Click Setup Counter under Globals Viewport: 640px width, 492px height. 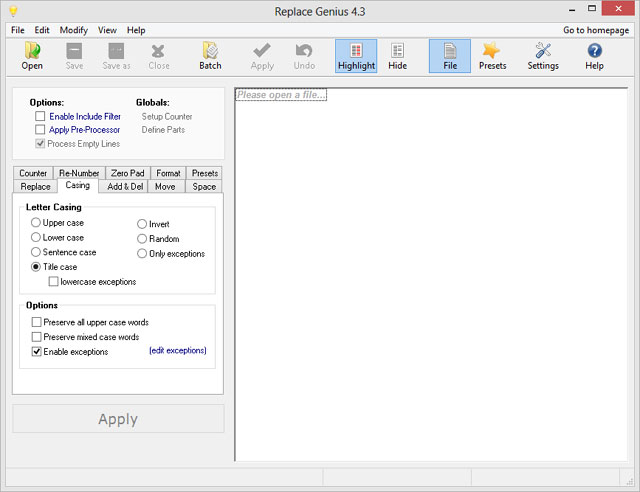[167, 116]
